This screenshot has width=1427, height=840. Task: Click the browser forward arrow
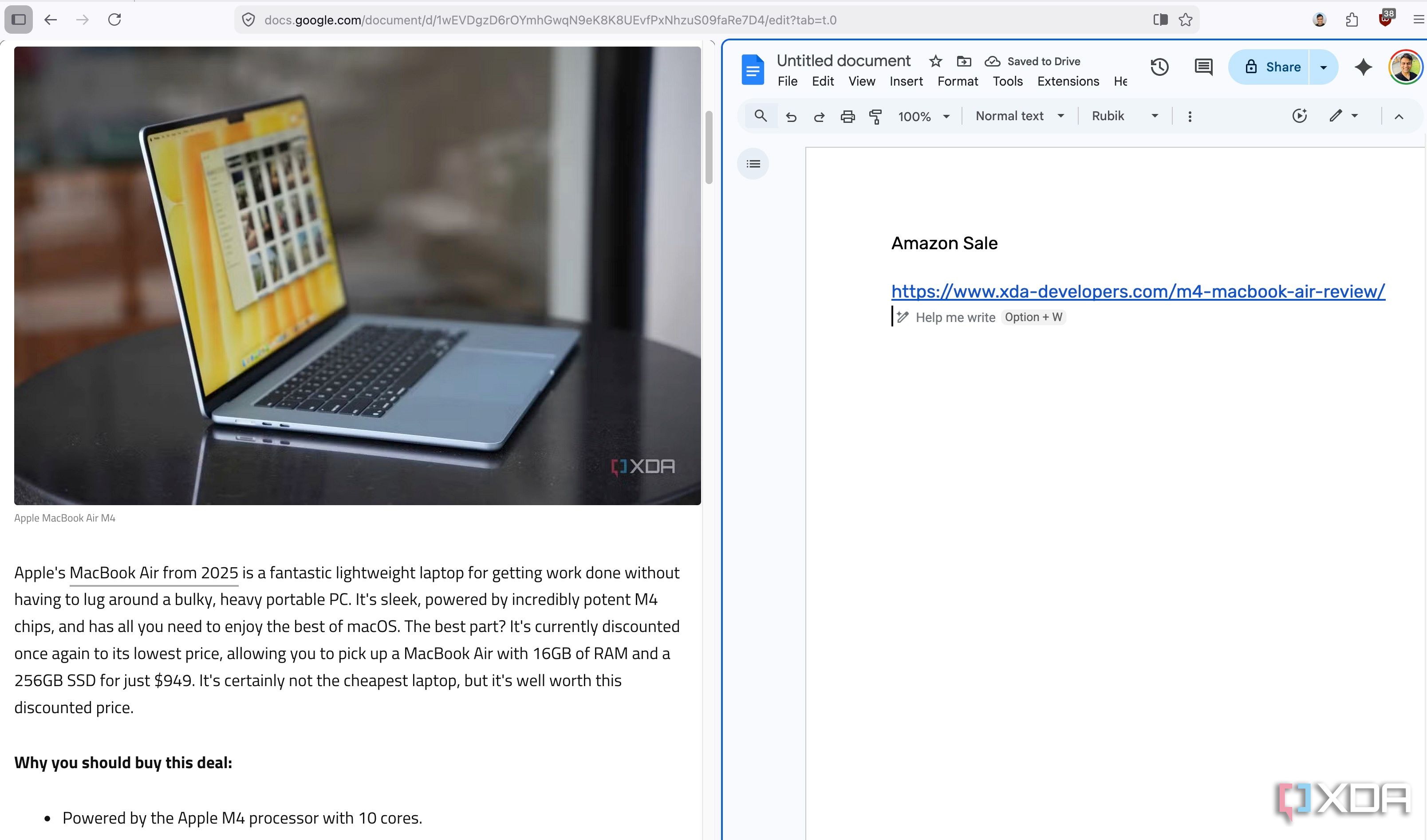pos(83,20)
